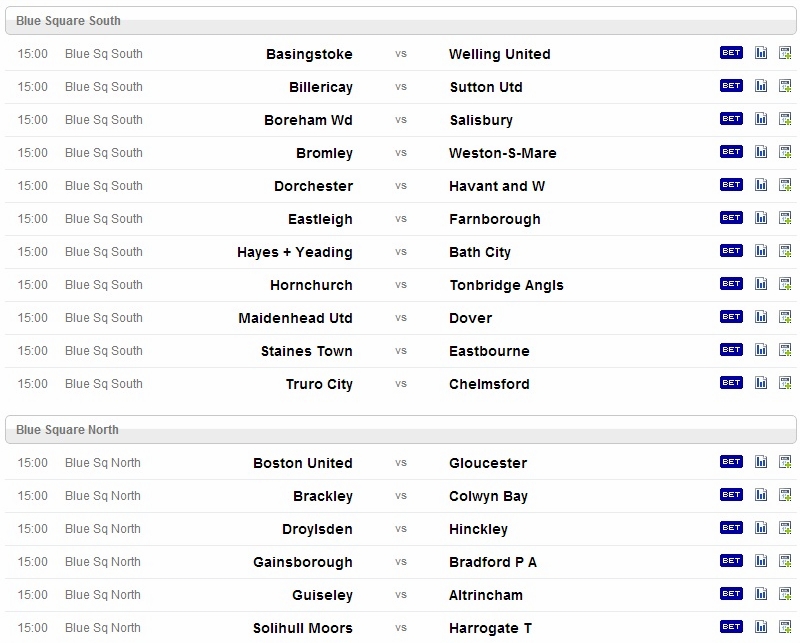Add Truro City vs Chelmsford to calendar

point(785,383)
